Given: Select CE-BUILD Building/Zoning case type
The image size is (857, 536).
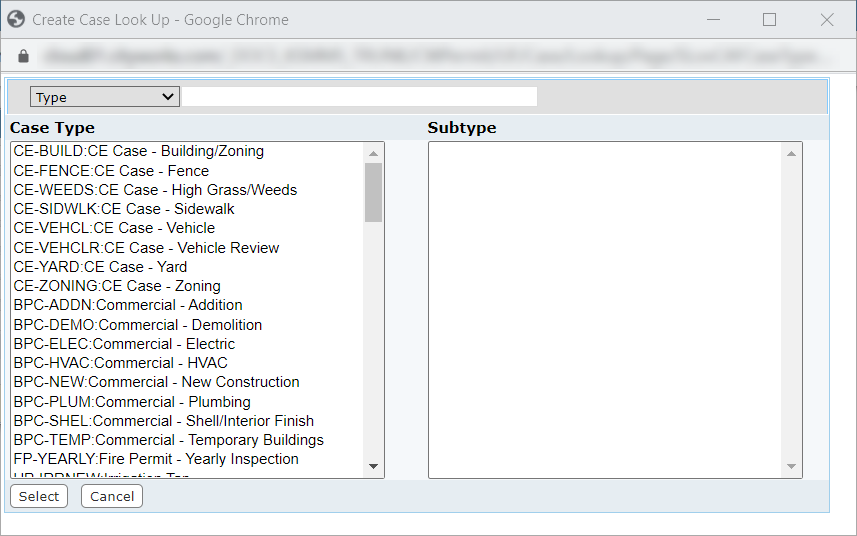Looking at the screenshot, I should pyautogui.click(x=139, y=152).
